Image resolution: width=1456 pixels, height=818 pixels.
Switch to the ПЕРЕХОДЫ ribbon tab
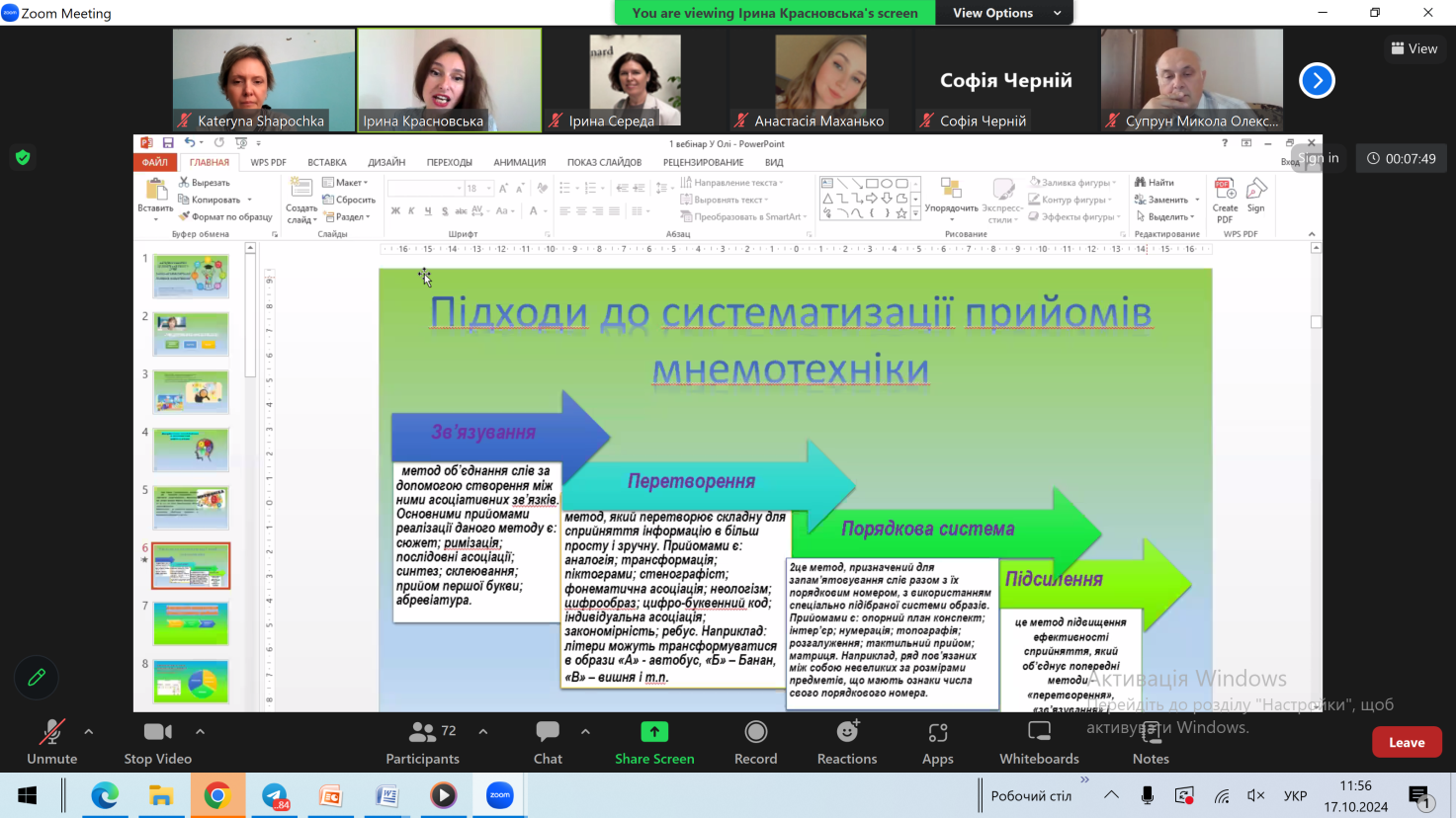[450, 162]
